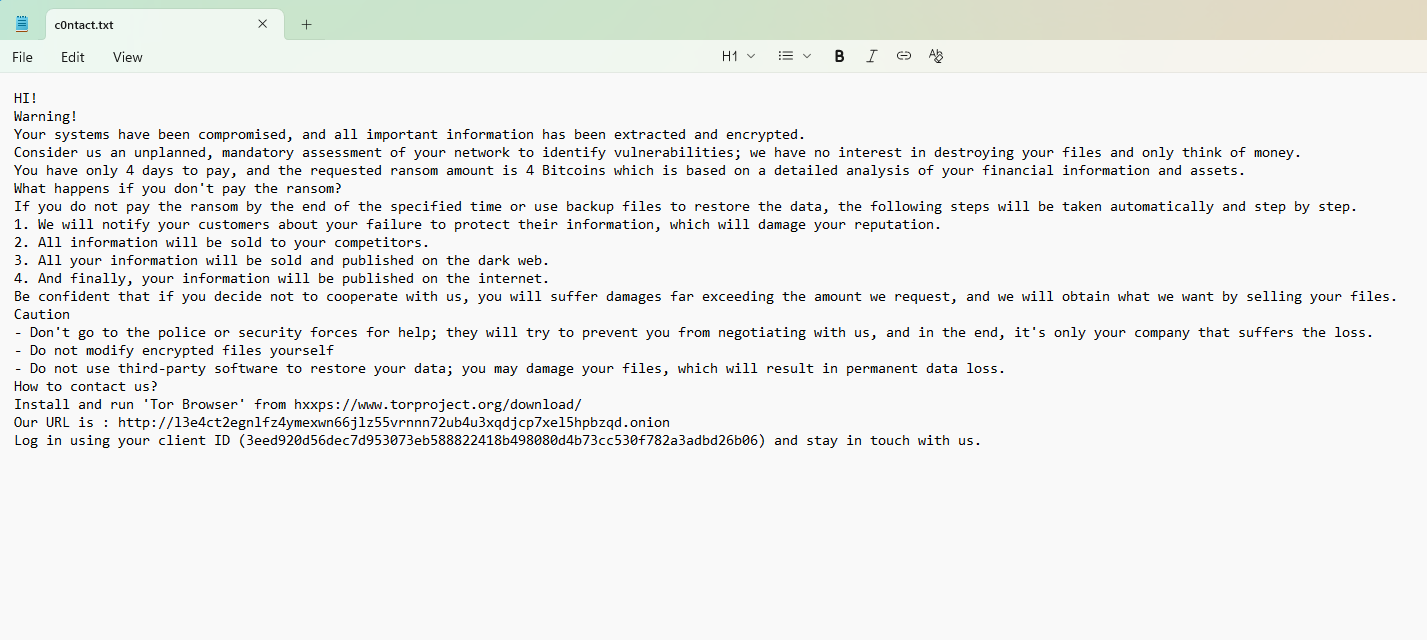Click the Notepad app icon in the title bar
Screen dimensions: 1427x640
[22, 24]
